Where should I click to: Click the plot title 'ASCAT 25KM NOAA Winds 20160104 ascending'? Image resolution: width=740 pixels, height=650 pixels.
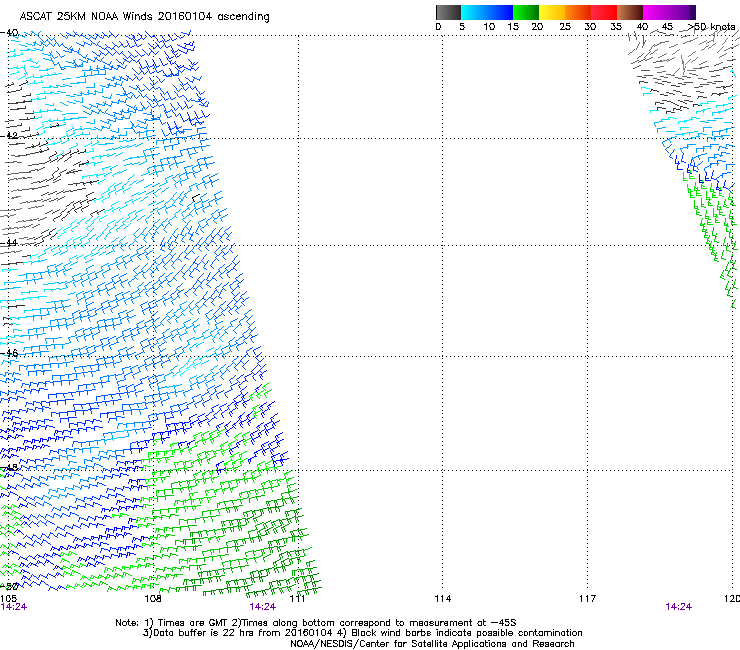[x=144, y=17]
